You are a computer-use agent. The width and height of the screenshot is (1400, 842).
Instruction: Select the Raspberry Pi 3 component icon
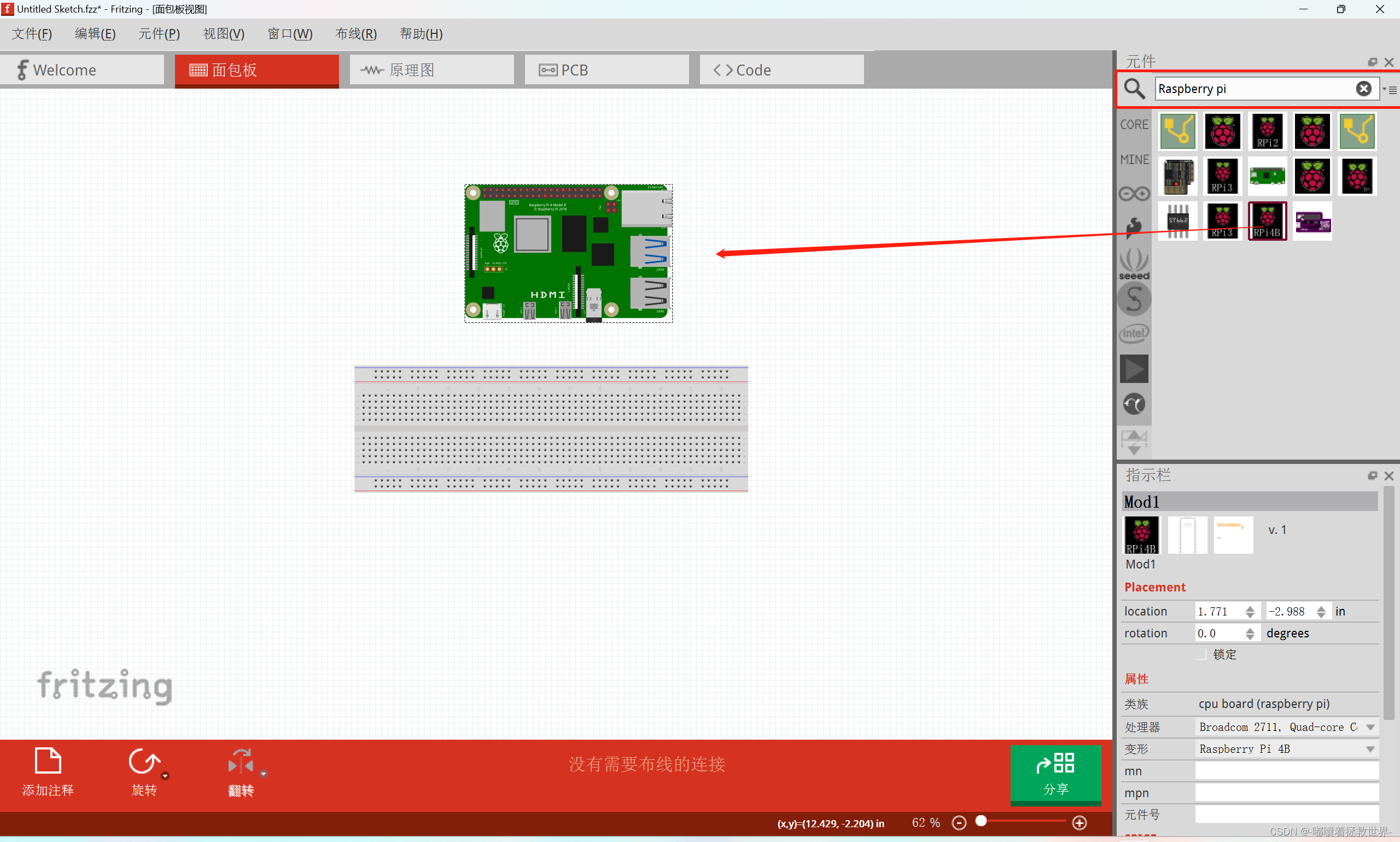pyautogui.click(x=1222, y=176)
